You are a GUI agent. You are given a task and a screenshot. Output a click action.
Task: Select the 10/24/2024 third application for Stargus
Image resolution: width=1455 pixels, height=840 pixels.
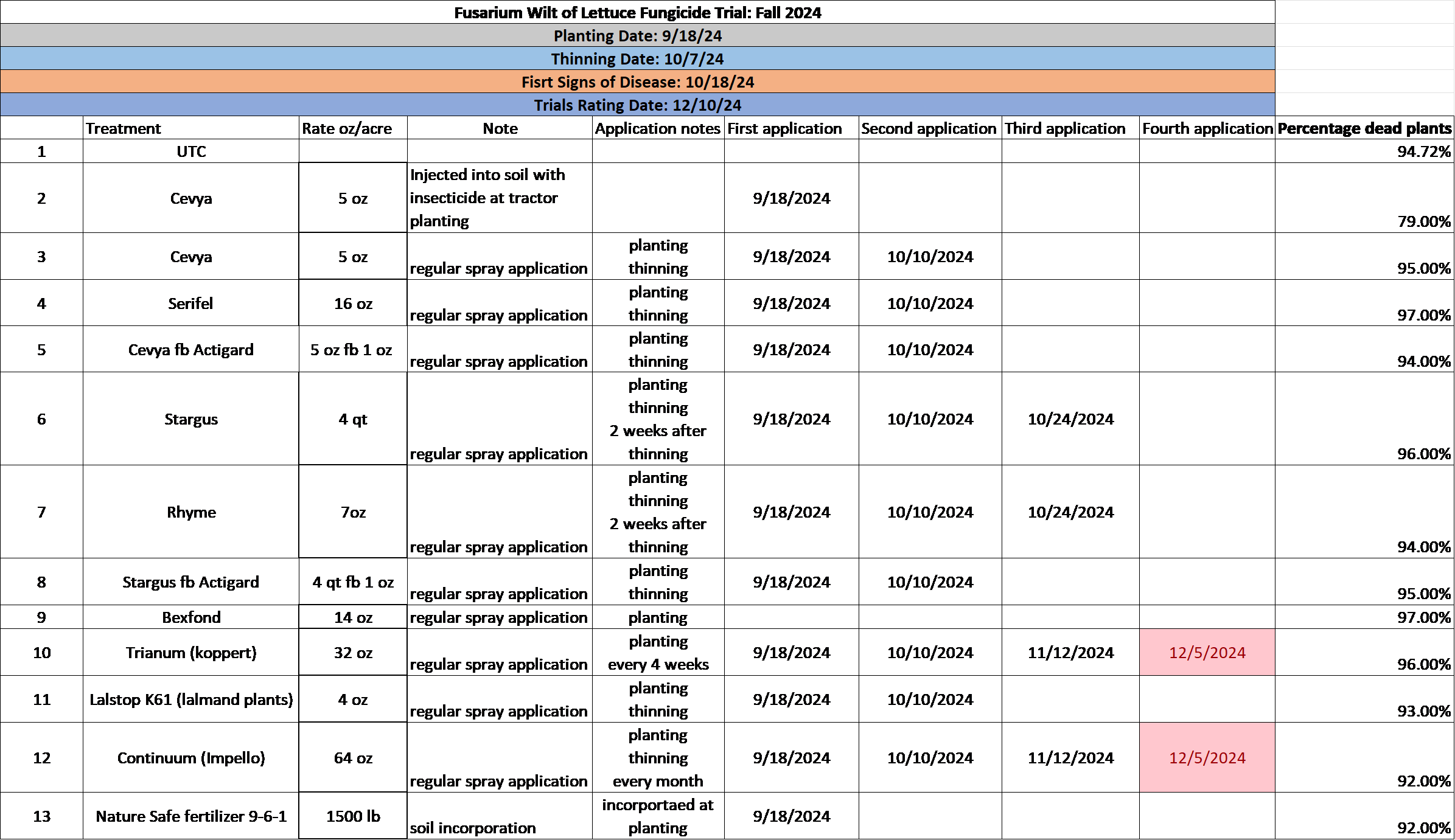click(1070, 418)
